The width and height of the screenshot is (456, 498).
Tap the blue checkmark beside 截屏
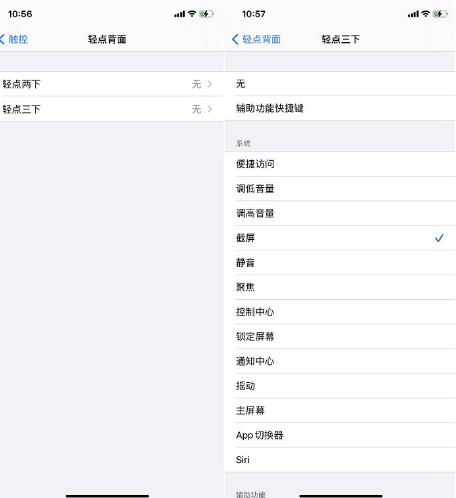(439, 238)
